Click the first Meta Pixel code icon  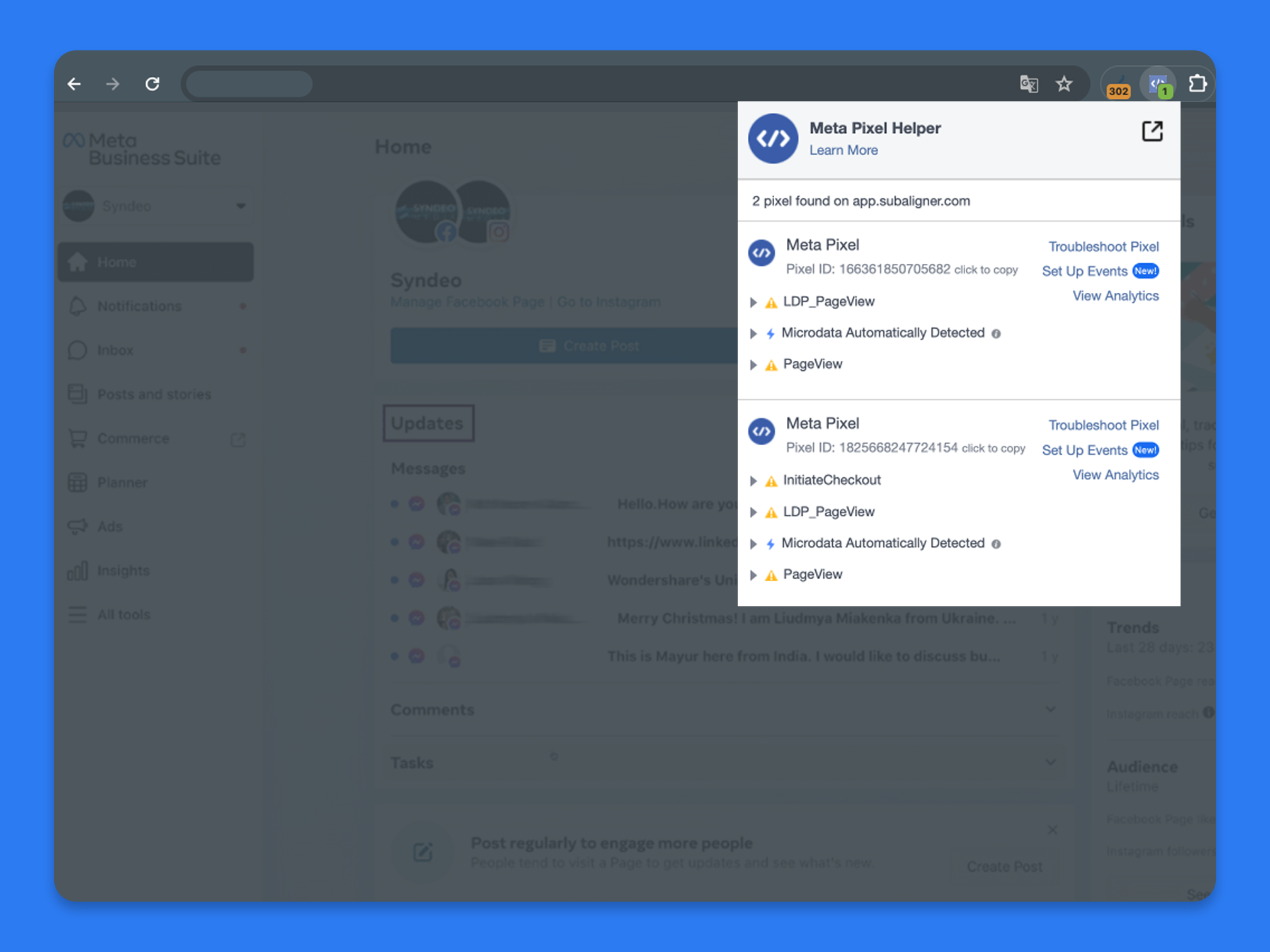pos(762,253)
